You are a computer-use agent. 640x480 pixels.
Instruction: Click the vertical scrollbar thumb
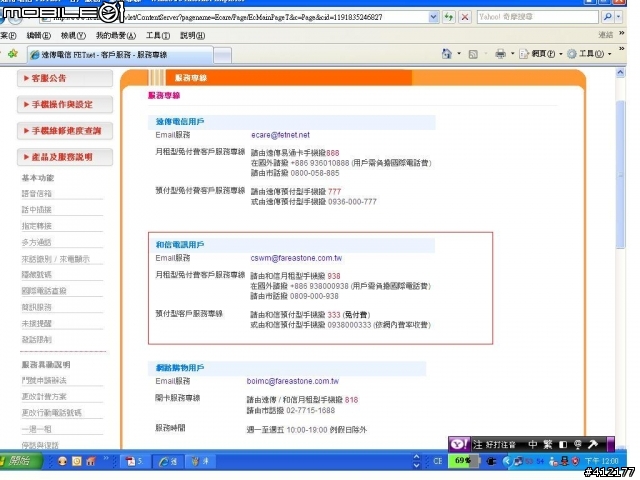[x=620, y=173]
